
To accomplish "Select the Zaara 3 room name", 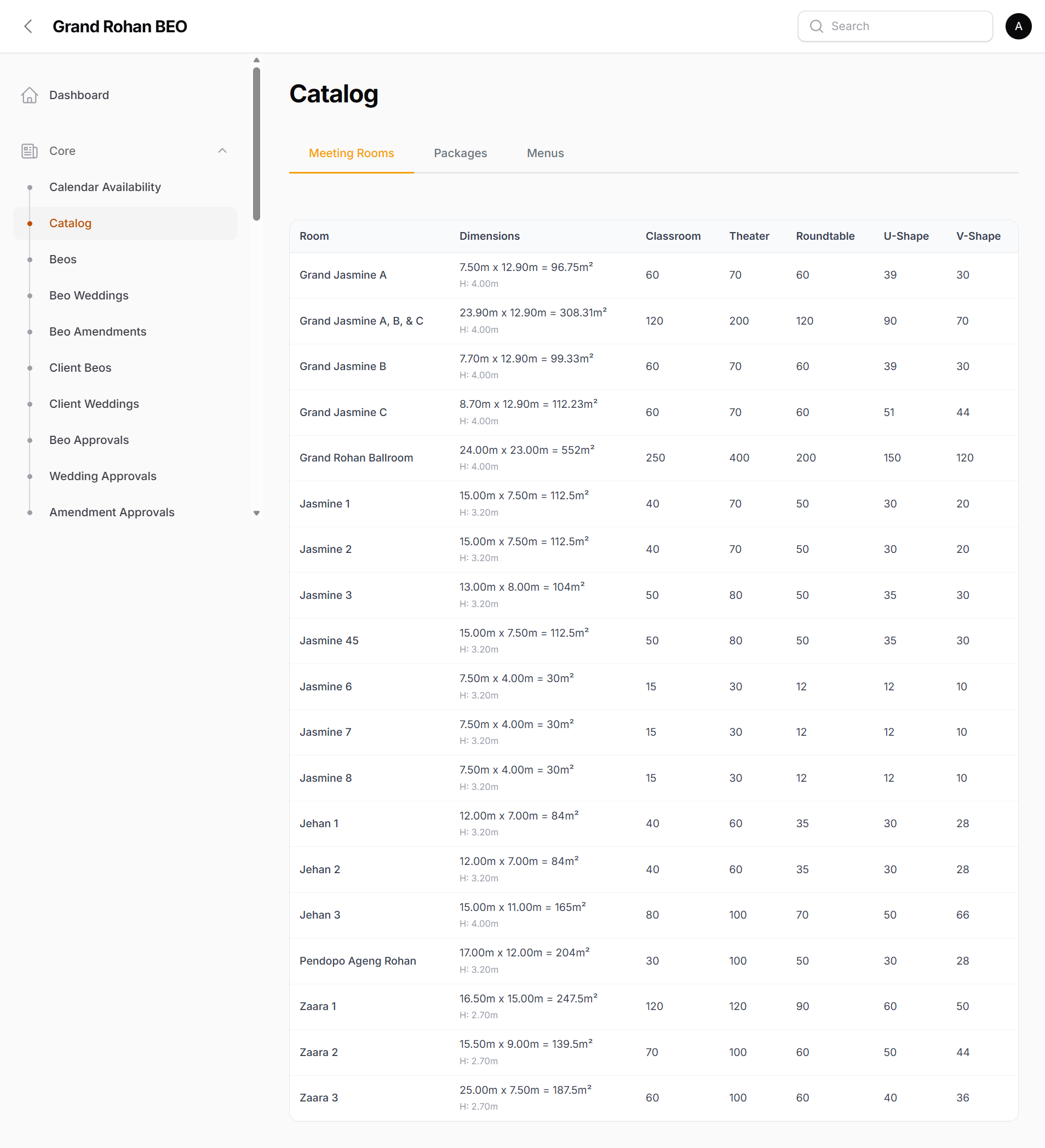I will 319,1098.
